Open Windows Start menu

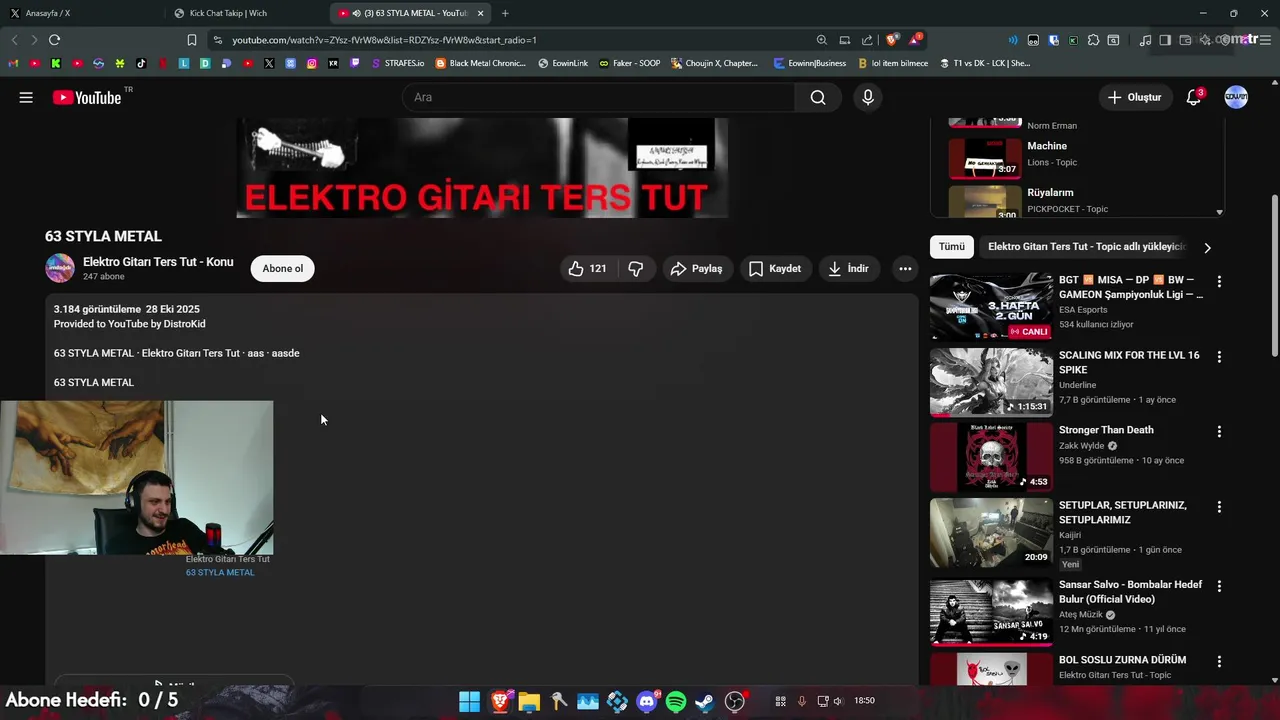tap(469, 702)
